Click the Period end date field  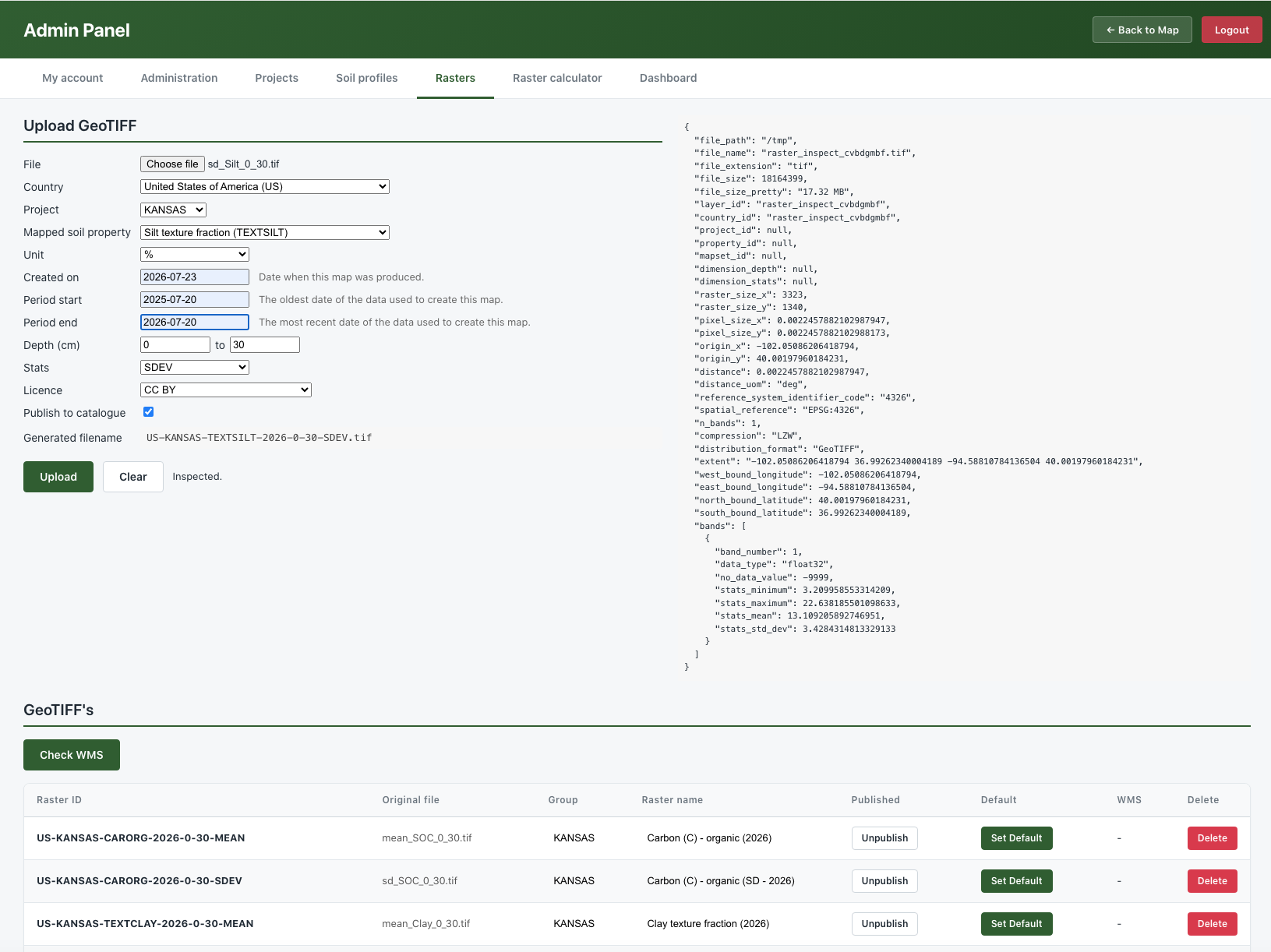[195, 323]
